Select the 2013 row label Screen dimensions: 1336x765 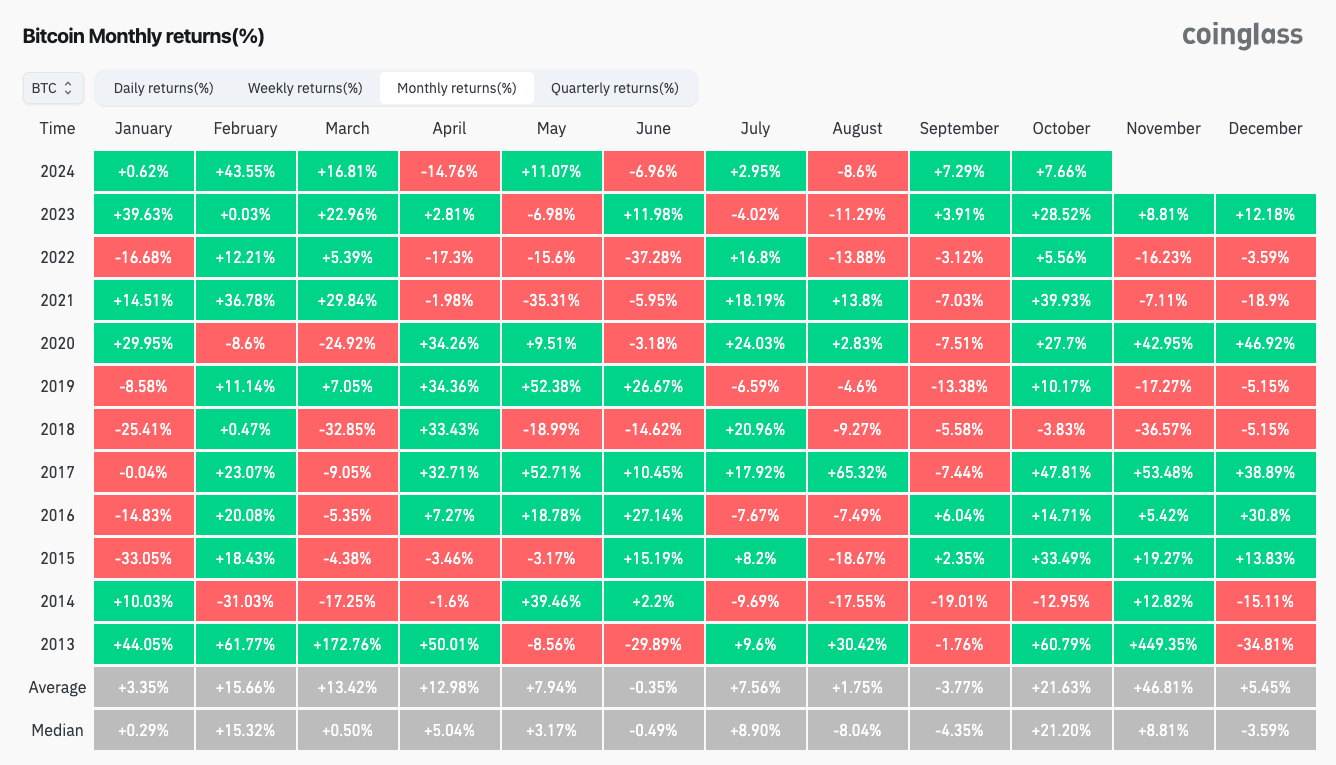click(x=57, y=644)
